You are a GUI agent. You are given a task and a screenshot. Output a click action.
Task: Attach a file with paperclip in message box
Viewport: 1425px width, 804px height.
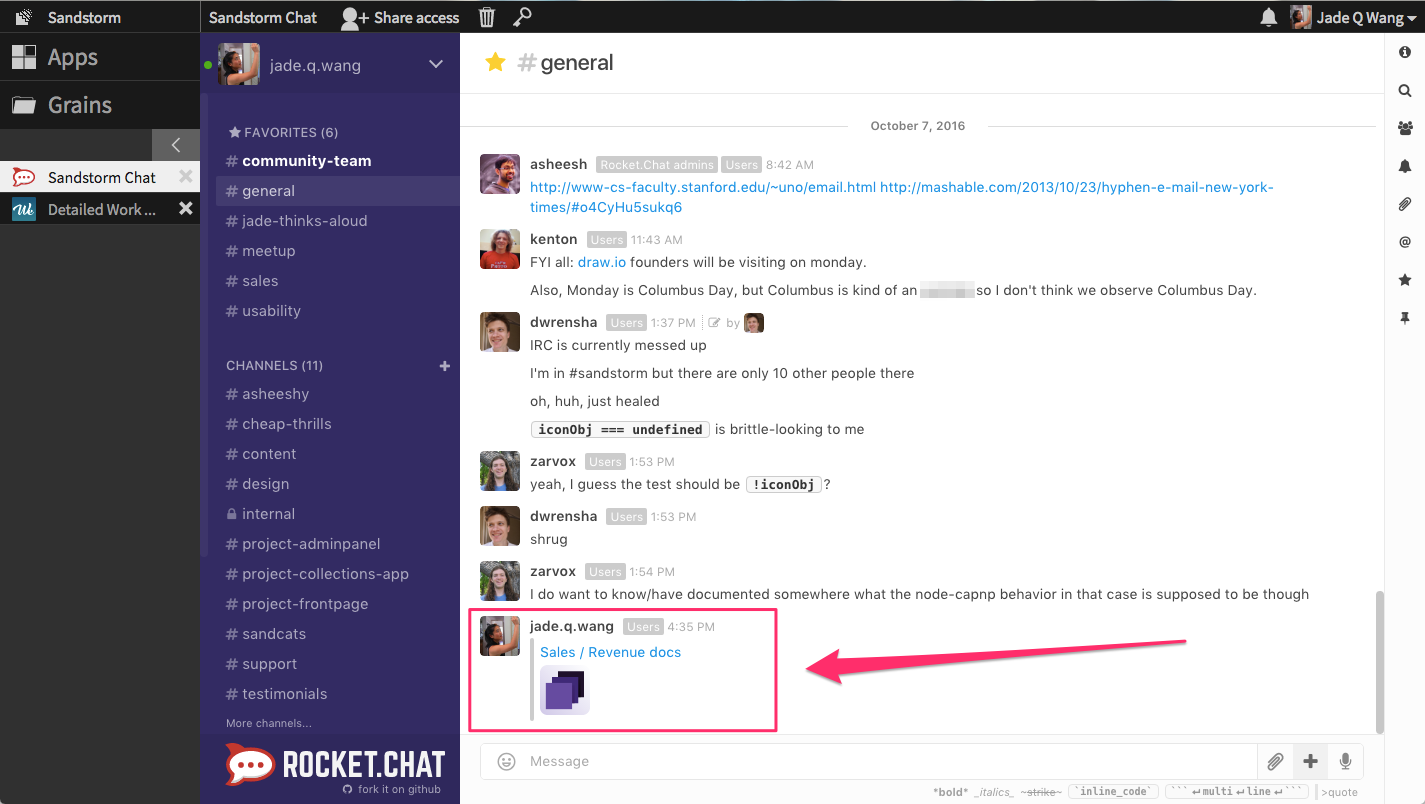coord(1275,762)
